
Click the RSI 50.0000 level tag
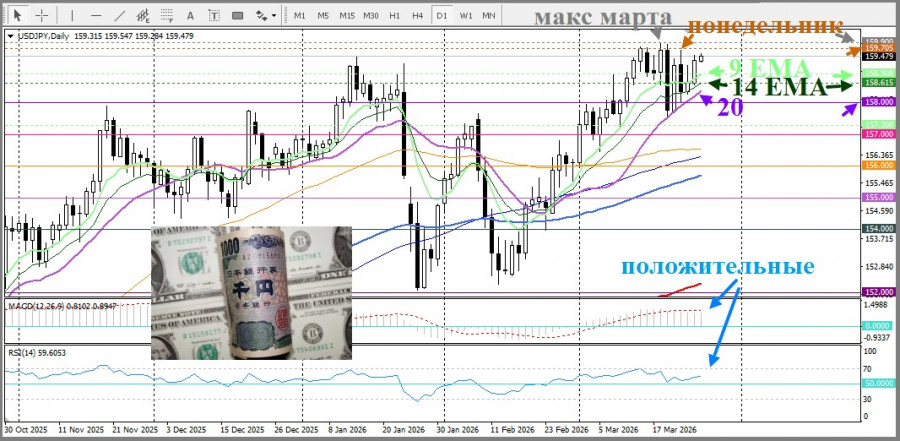(x=878, y=383)
